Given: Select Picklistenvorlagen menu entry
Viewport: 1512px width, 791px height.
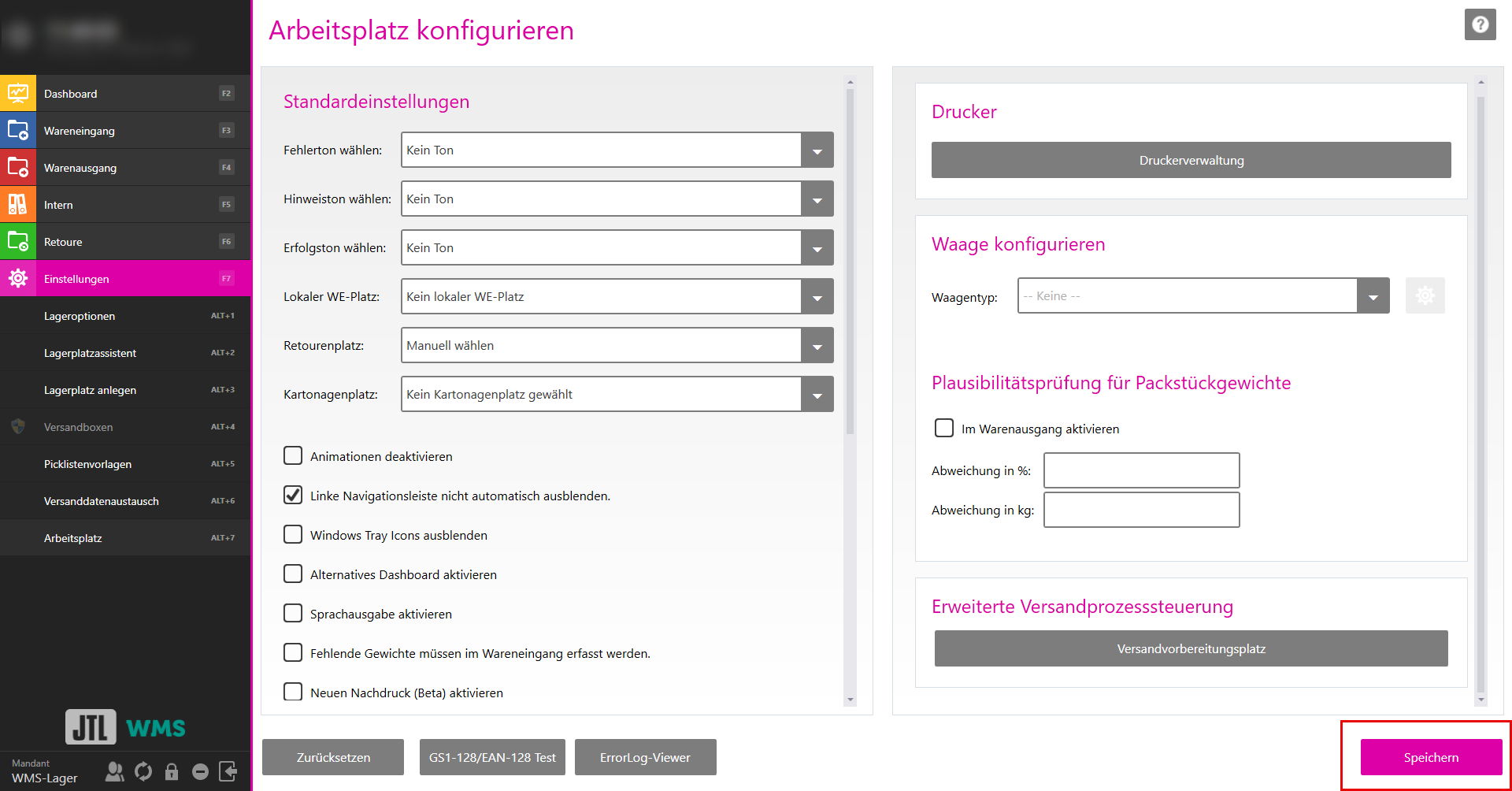Looking at the screenshot, I should click(x=87, y=464).
